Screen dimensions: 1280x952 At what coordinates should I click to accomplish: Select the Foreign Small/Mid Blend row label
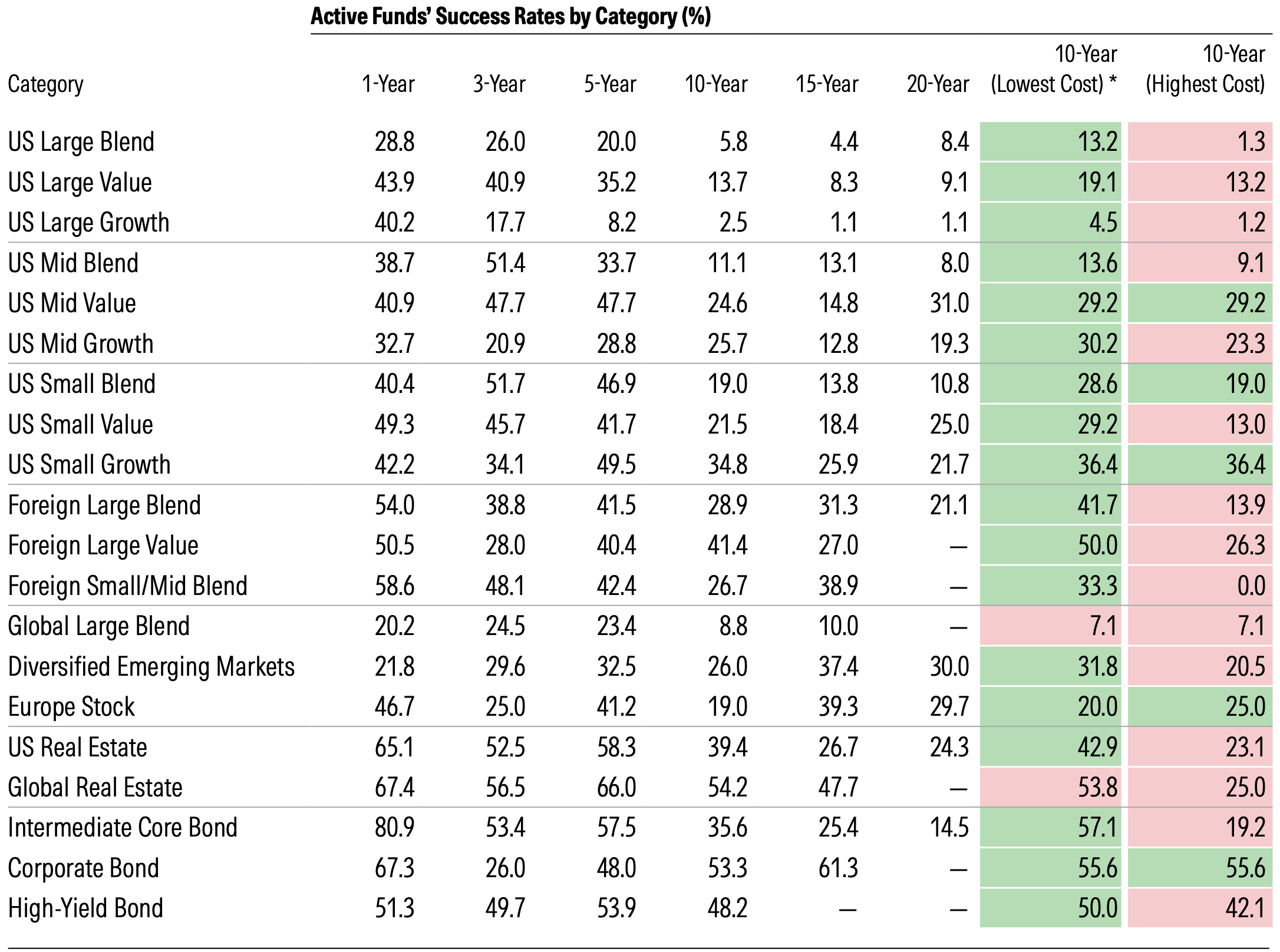(x=128, y=586)
